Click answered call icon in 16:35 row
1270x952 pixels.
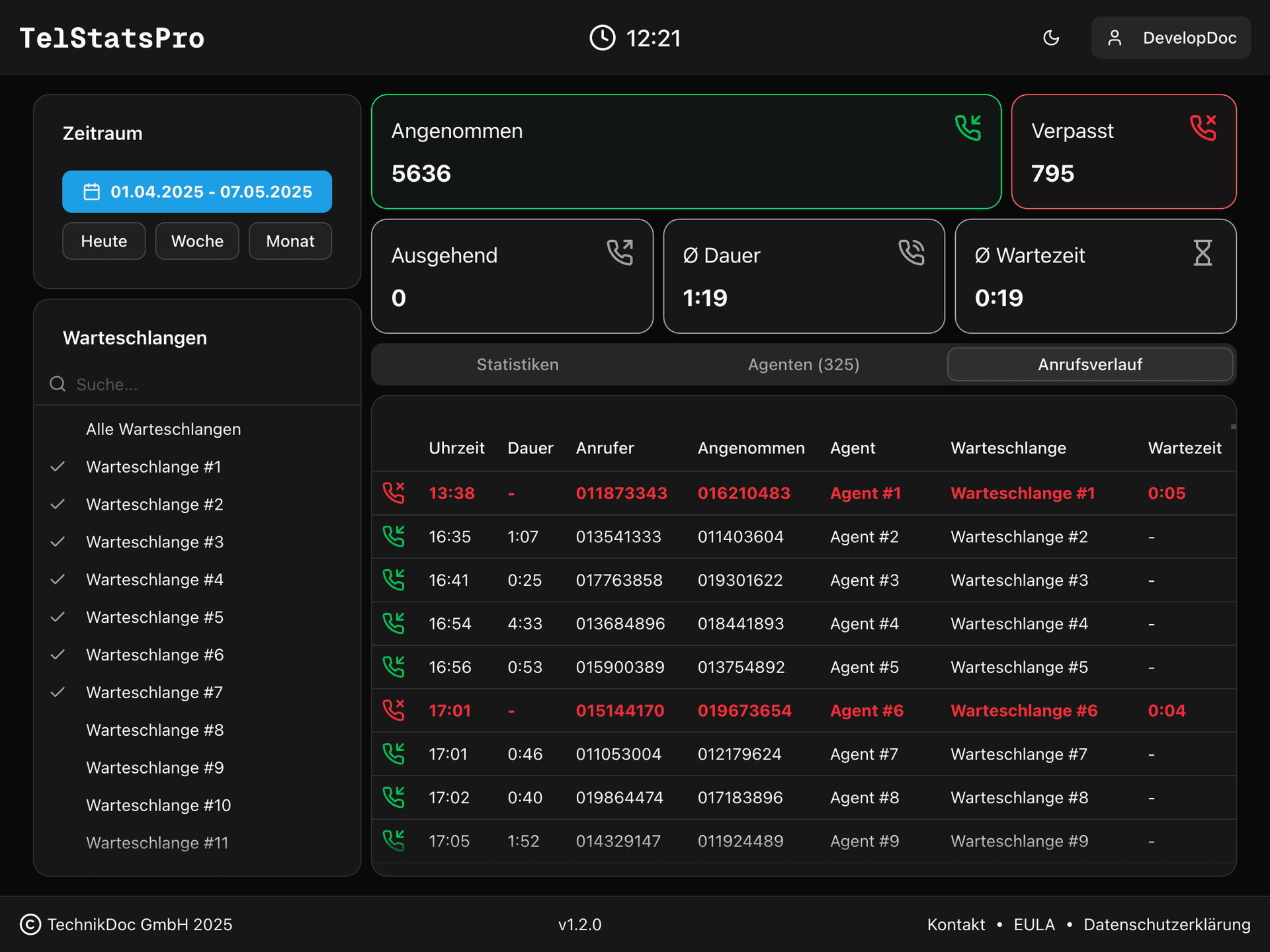pyautogui.click(x=394, y=536)
